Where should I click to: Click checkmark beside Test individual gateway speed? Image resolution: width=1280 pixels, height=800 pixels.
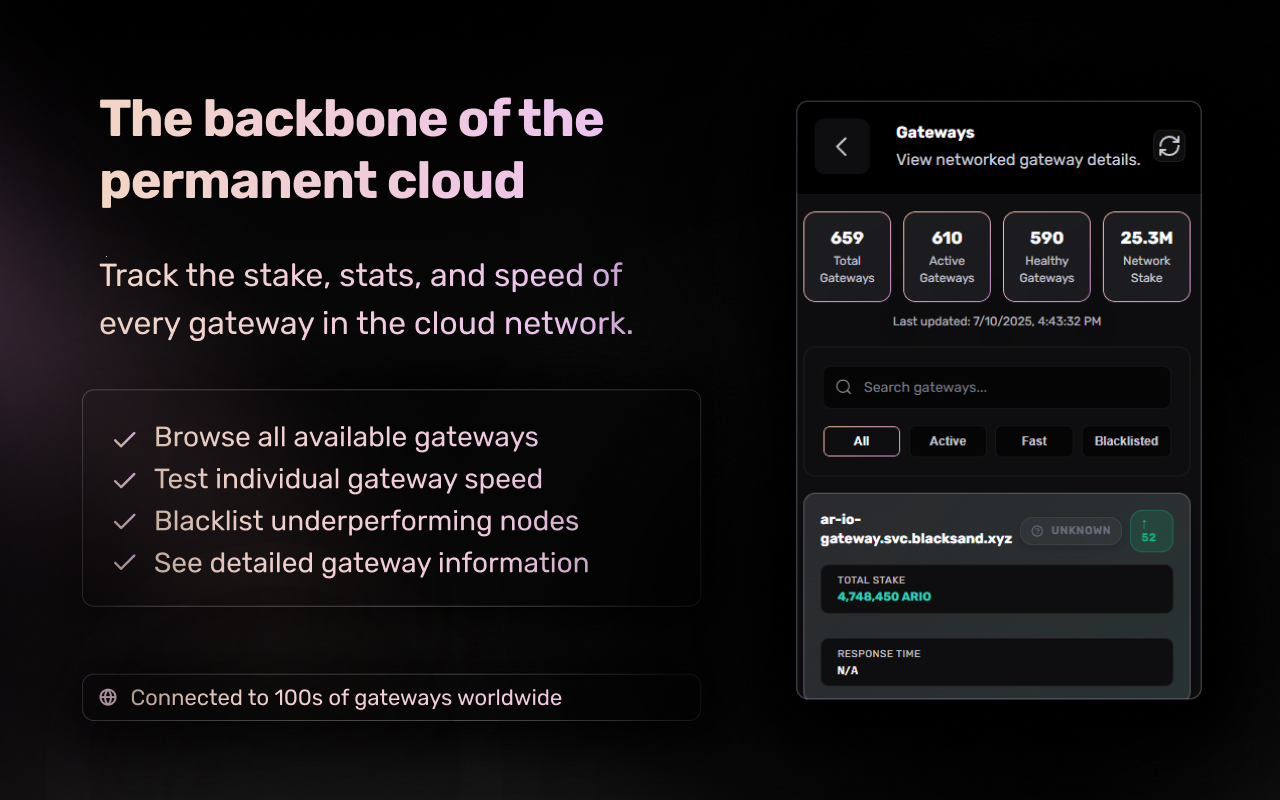pos(125,481)
